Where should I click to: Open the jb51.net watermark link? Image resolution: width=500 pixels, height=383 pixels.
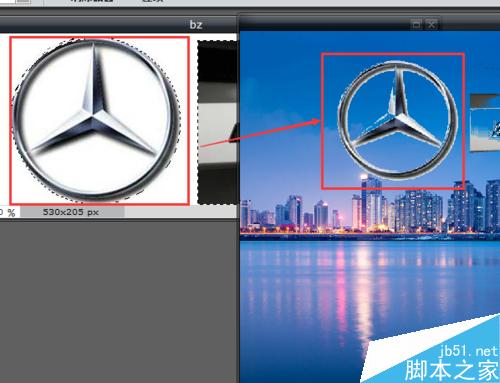tap(468, 351)
